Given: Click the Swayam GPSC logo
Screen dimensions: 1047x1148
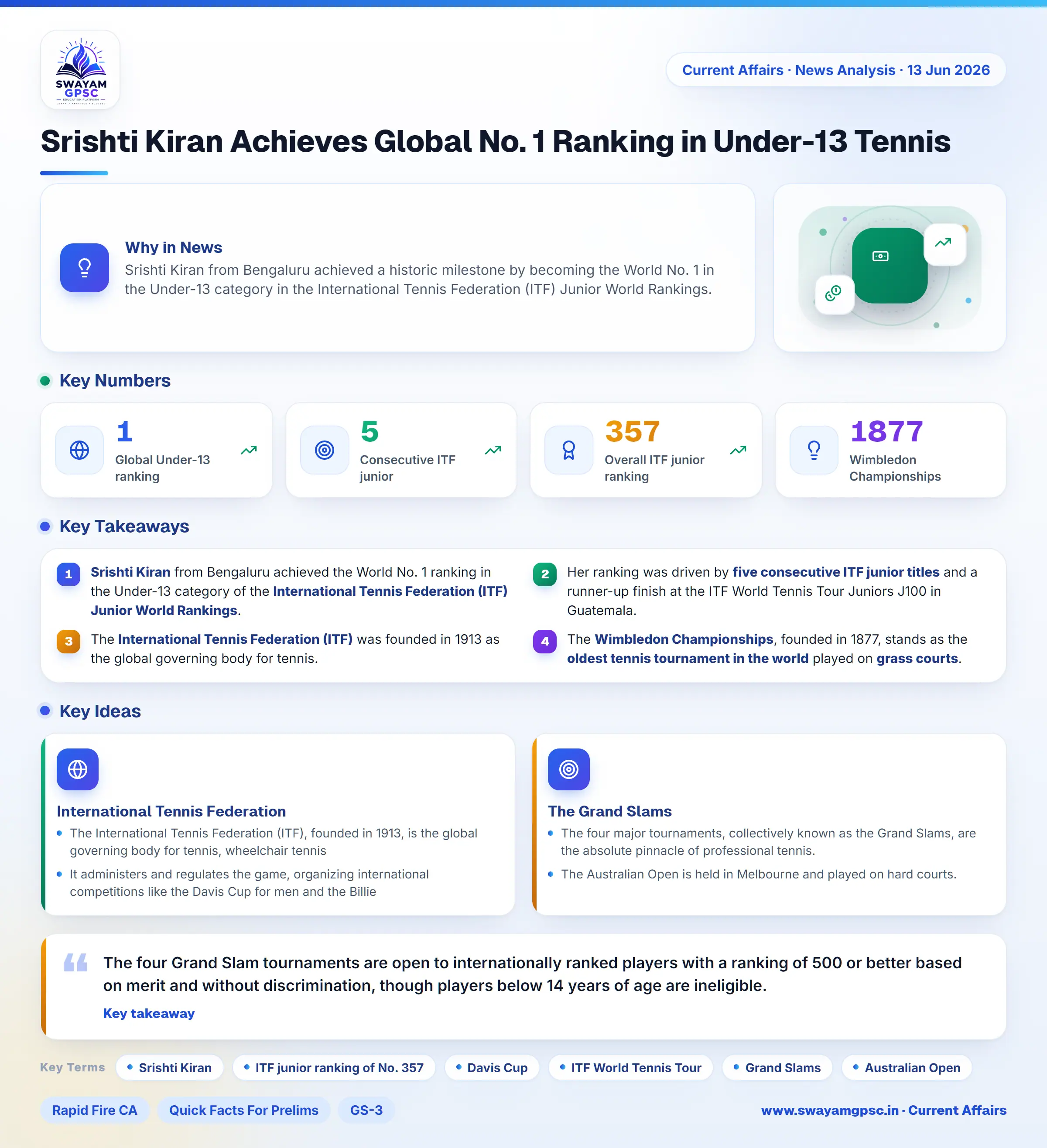Looking at the screenshot, I should pyautogui.click(x=80, y=69).
